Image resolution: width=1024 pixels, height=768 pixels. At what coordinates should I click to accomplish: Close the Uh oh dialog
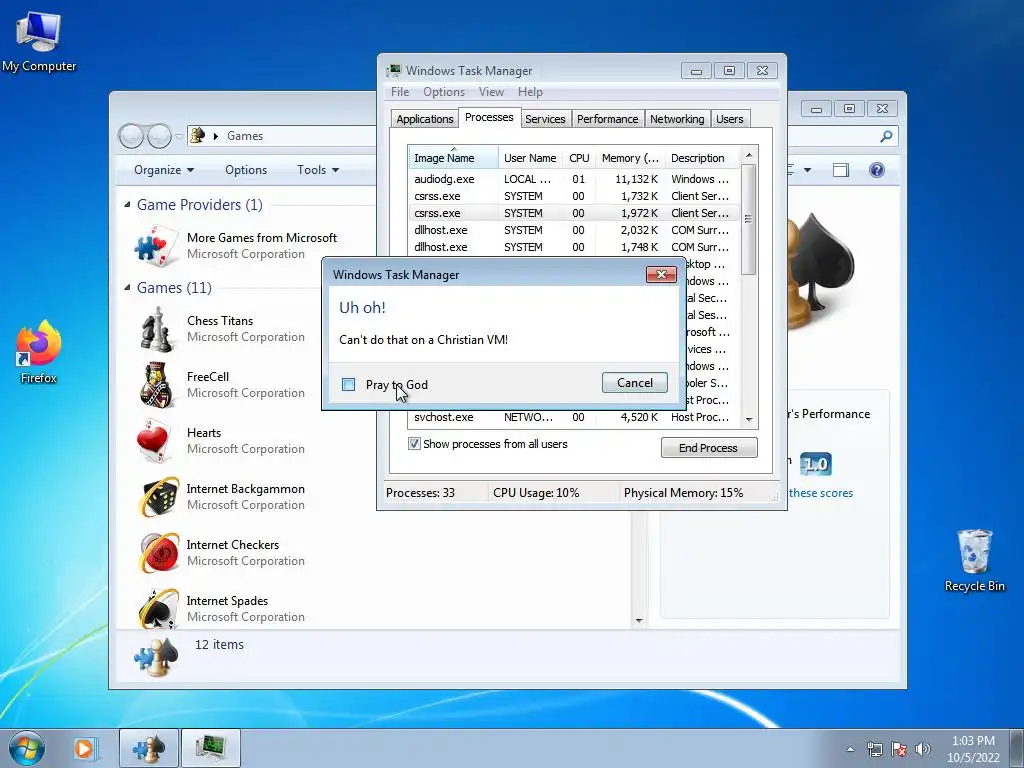(x=661, y=274)
